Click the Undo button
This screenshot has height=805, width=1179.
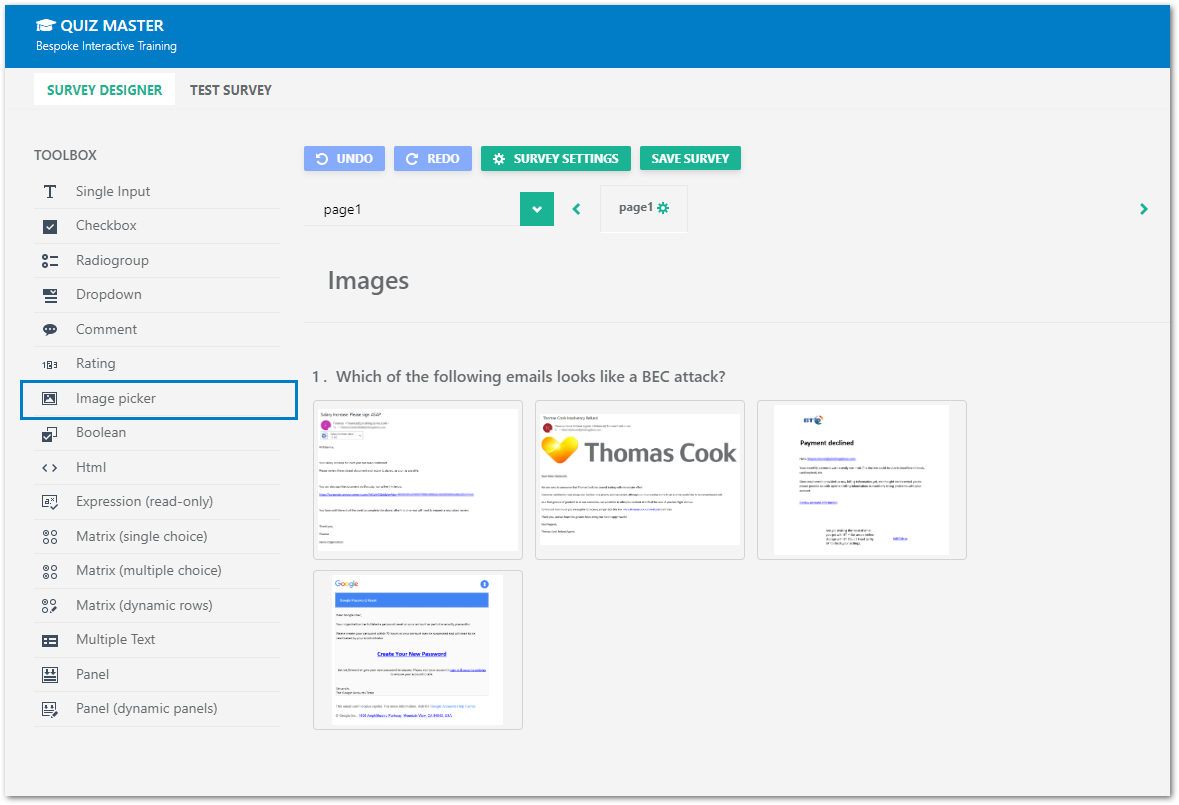tap(344, 159)
